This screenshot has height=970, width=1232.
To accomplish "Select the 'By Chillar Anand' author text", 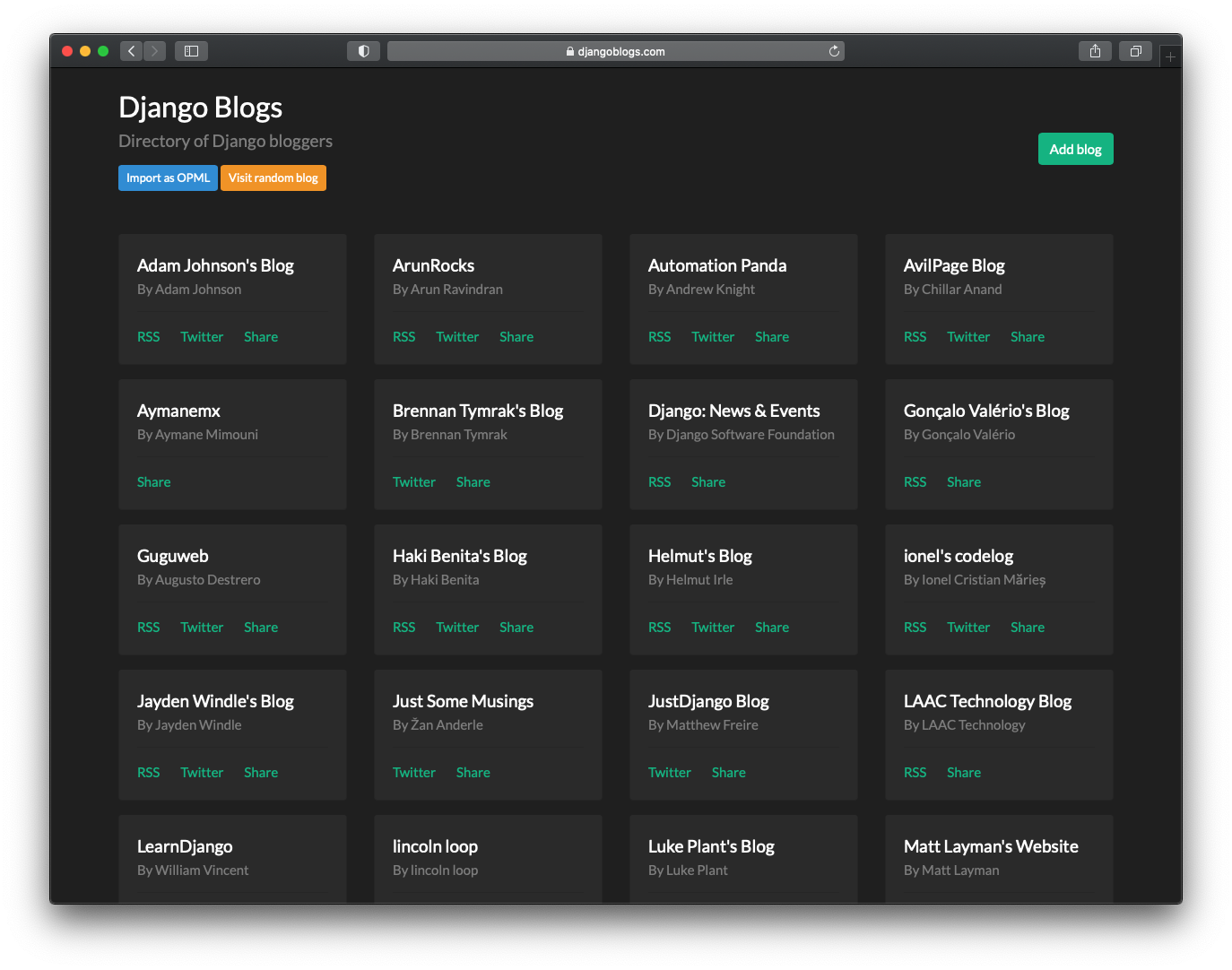I will pyautogui.click(x=952, y=290).
